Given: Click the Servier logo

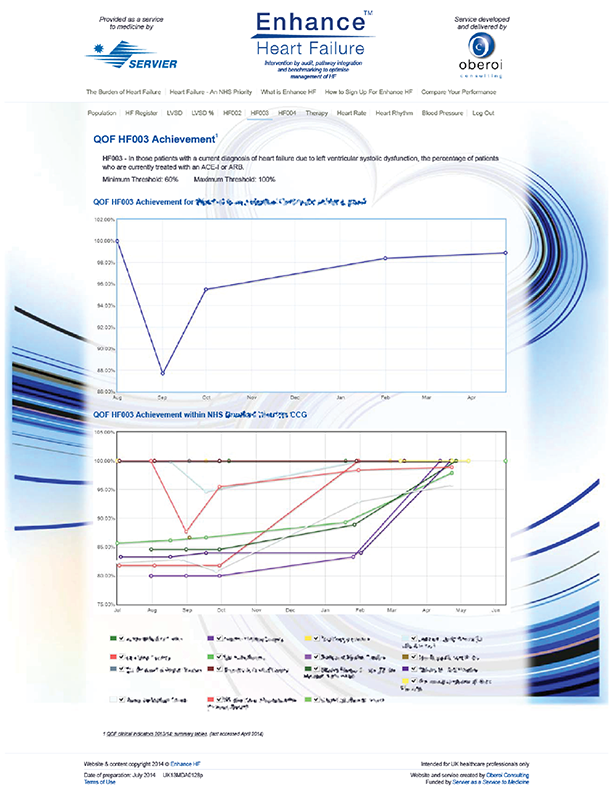Looking at the screenshot, I should coord(131,55).
